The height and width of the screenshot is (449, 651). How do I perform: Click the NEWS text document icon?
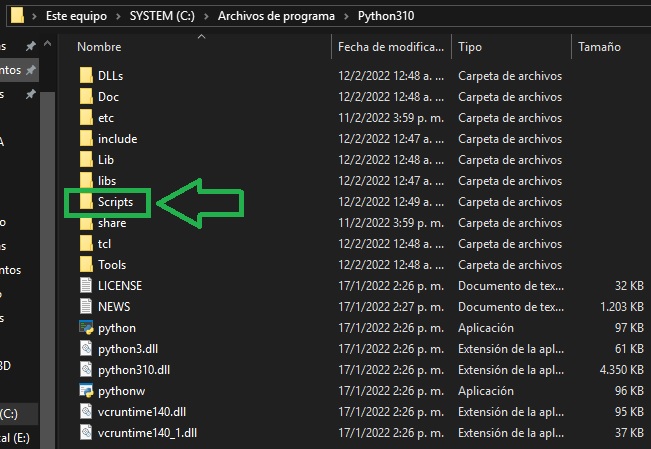[86, 307]
